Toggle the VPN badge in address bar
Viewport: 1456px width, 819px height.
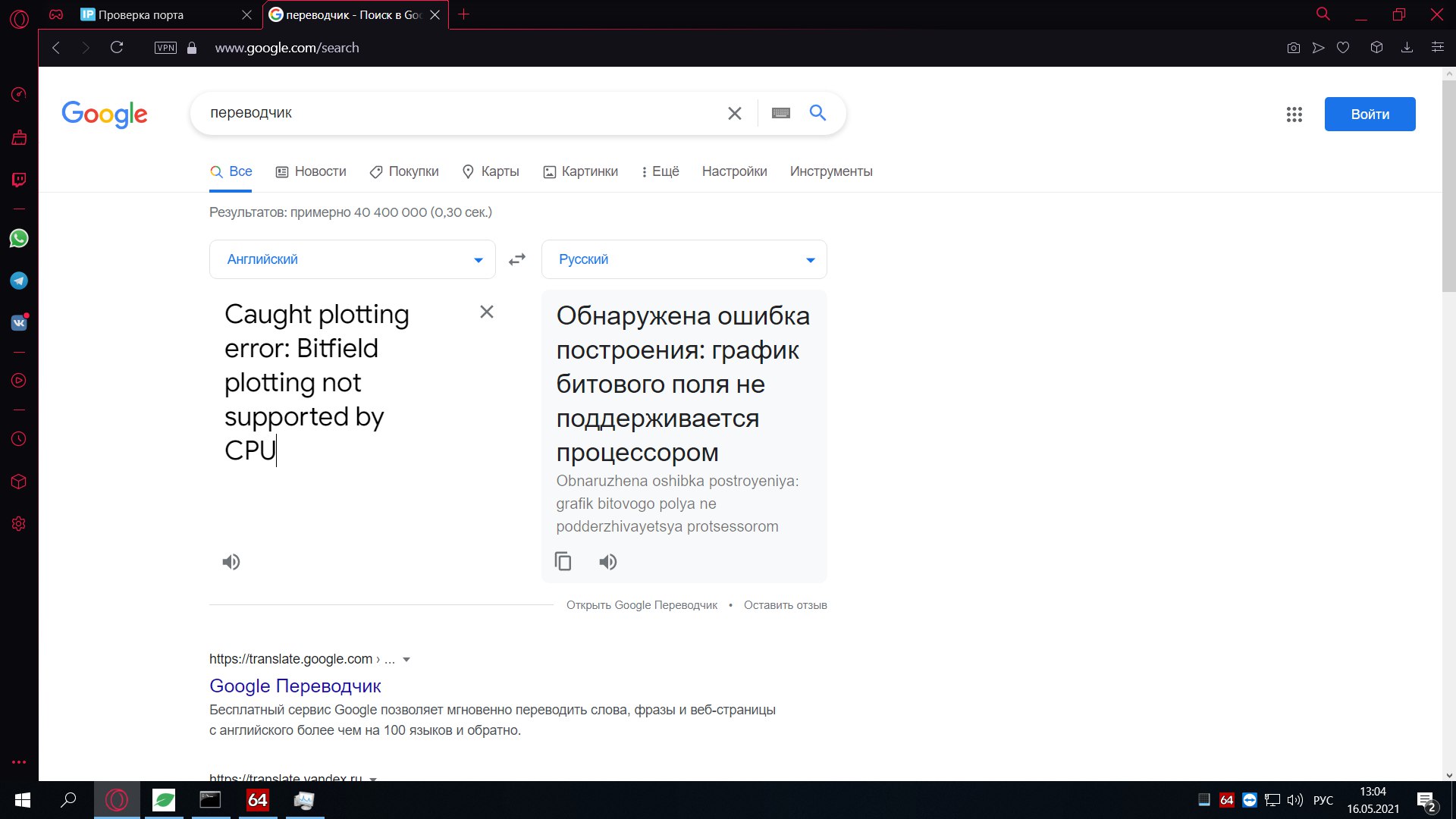(165, 48)
